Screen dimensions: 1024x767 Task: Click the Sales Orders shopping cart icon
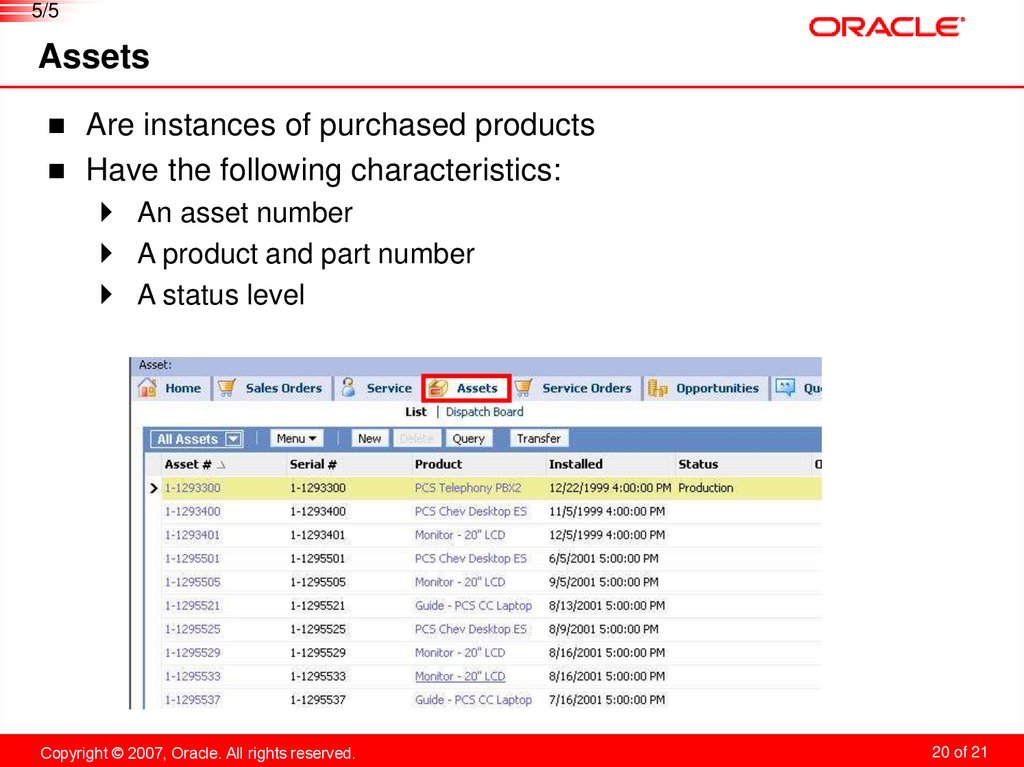(x=227, y=387)
